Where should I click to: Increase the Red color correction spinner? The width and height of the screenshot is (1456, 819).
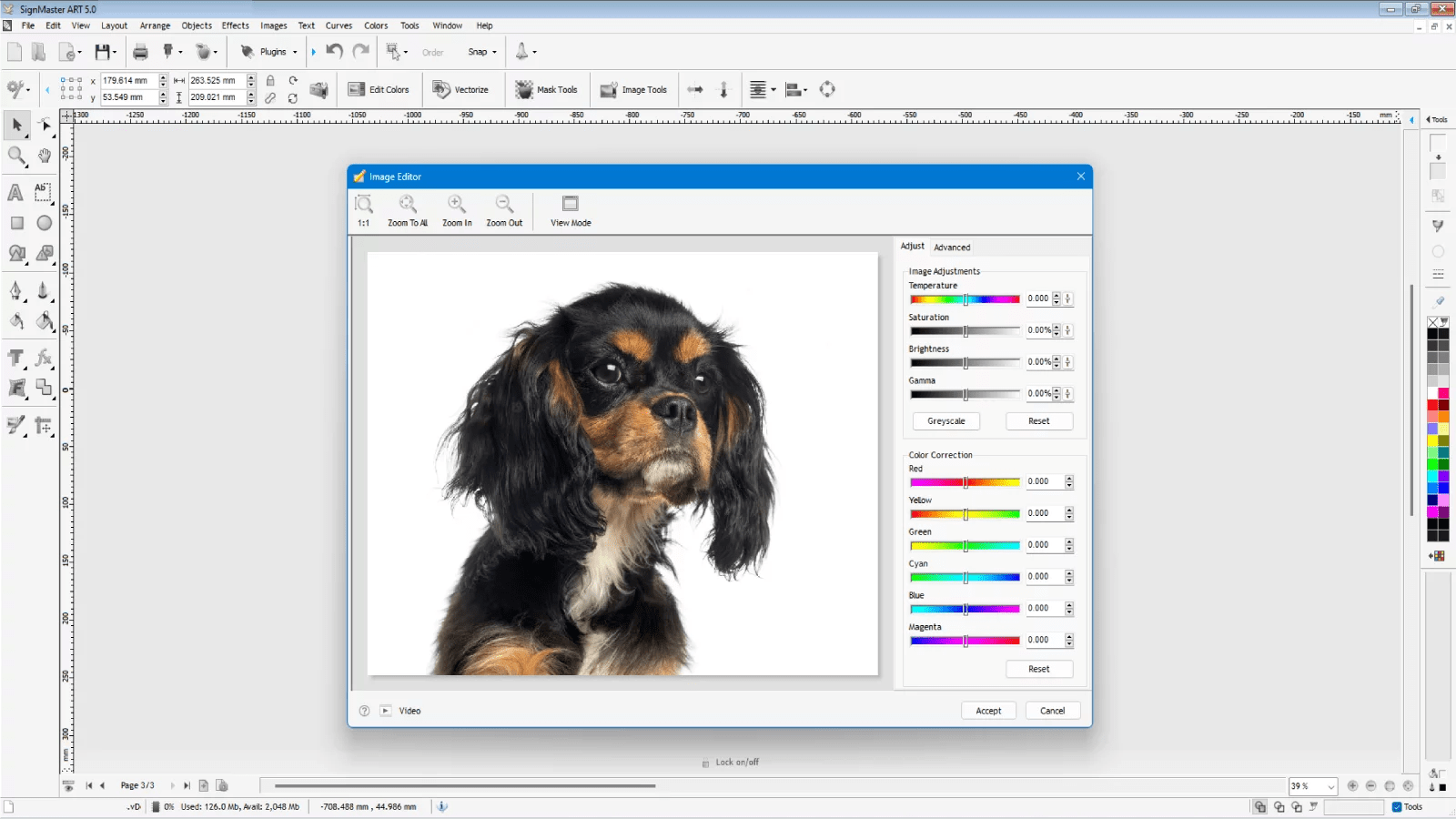[x=1069, y=479]
